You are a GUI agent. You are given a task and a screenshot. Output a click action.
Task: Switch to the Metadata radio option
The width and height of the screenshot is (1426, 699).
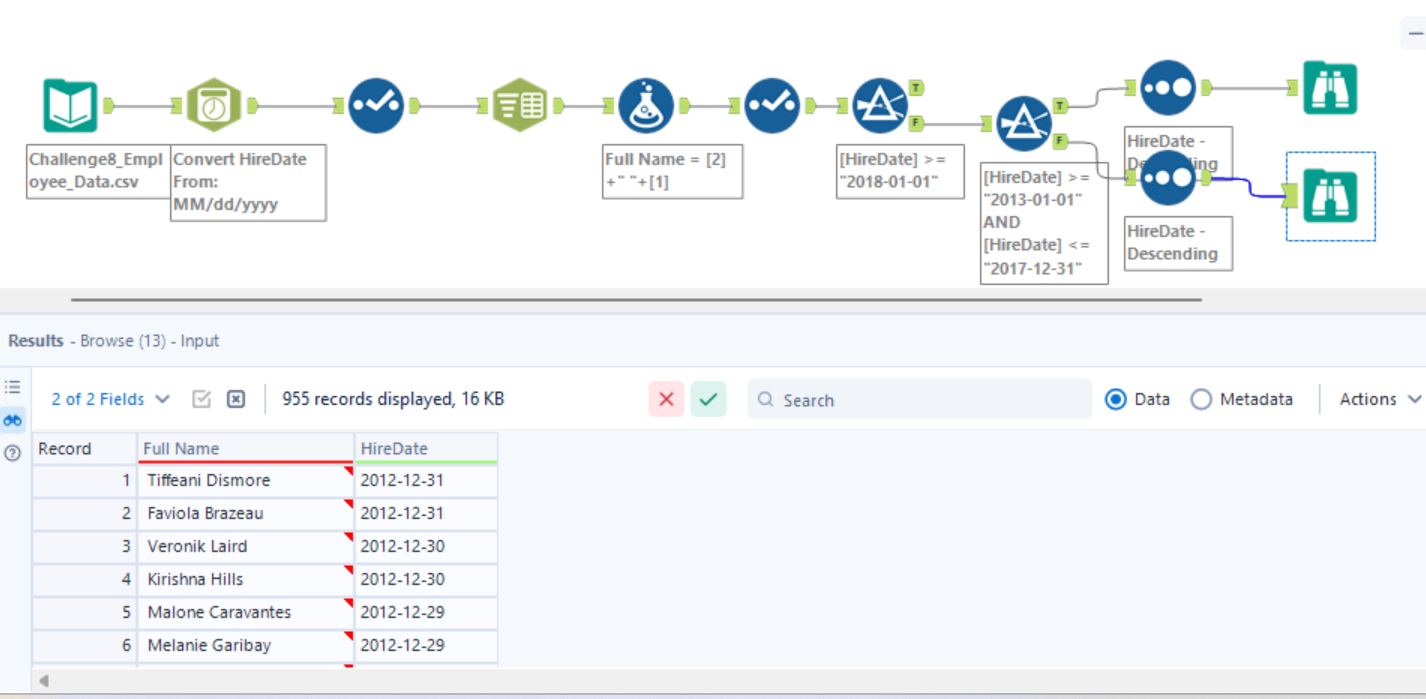pos(1201,399)
